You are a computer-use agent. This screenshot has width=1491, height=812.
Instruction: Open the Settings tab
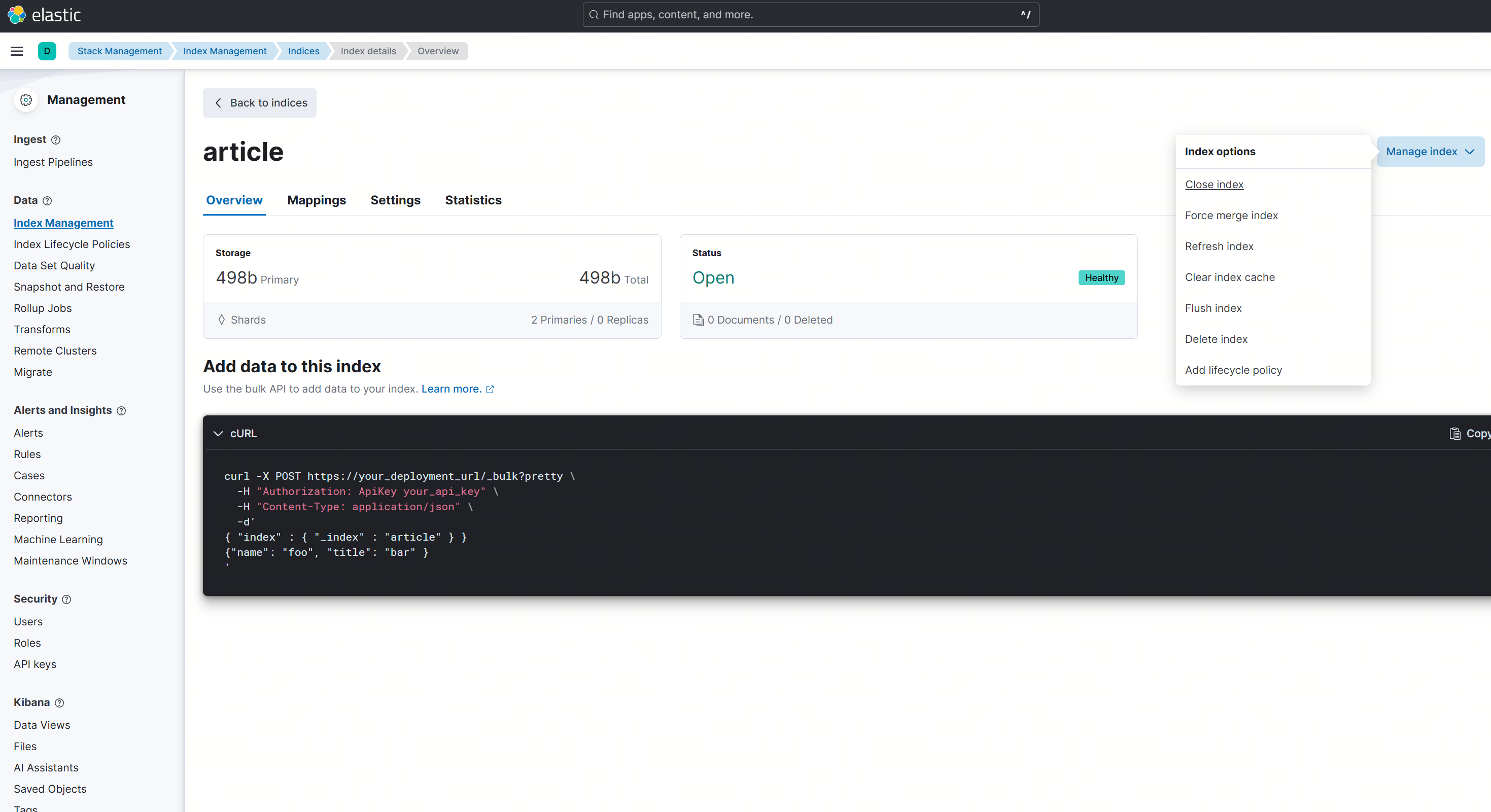[395, 200]
